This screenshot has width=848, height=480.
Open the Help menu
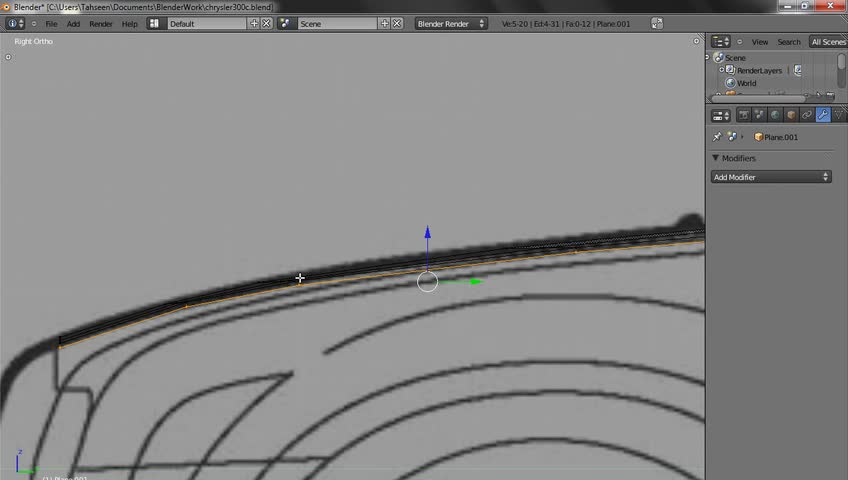click(x=129, y=24)
